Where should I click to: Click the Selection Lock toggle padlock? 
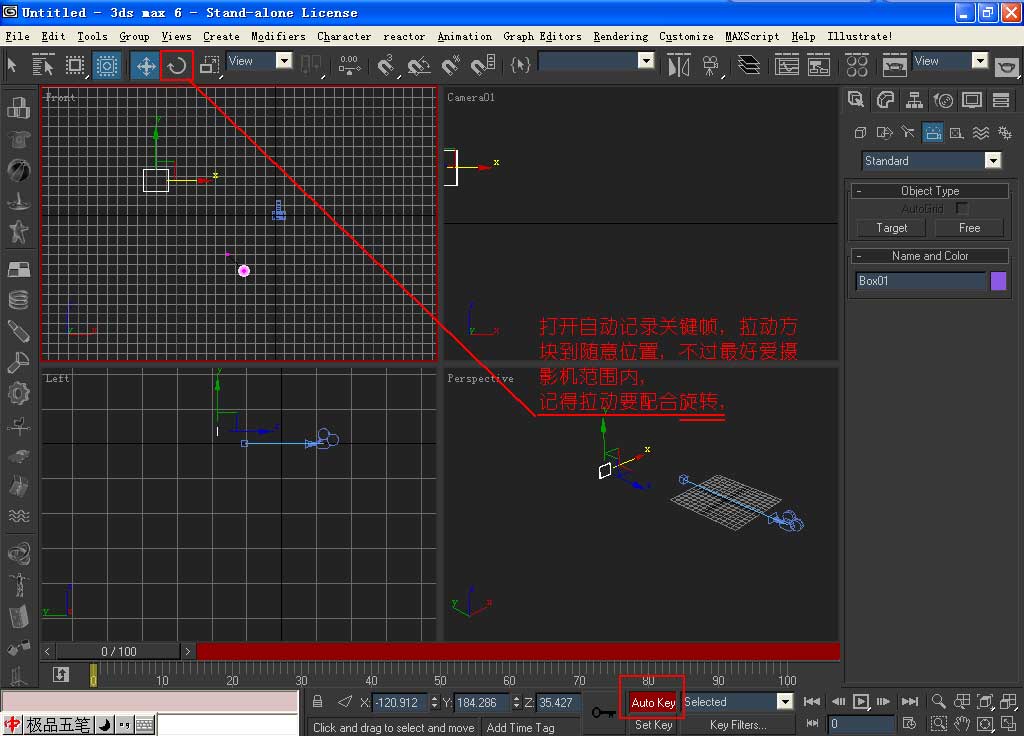pos(317,702)
